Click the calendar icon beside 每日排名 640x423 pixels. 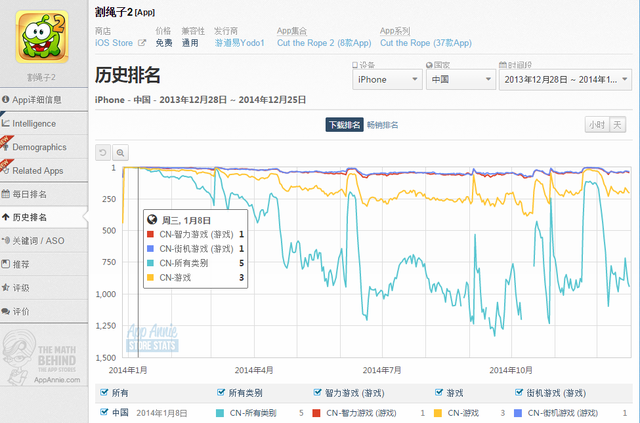5,194
